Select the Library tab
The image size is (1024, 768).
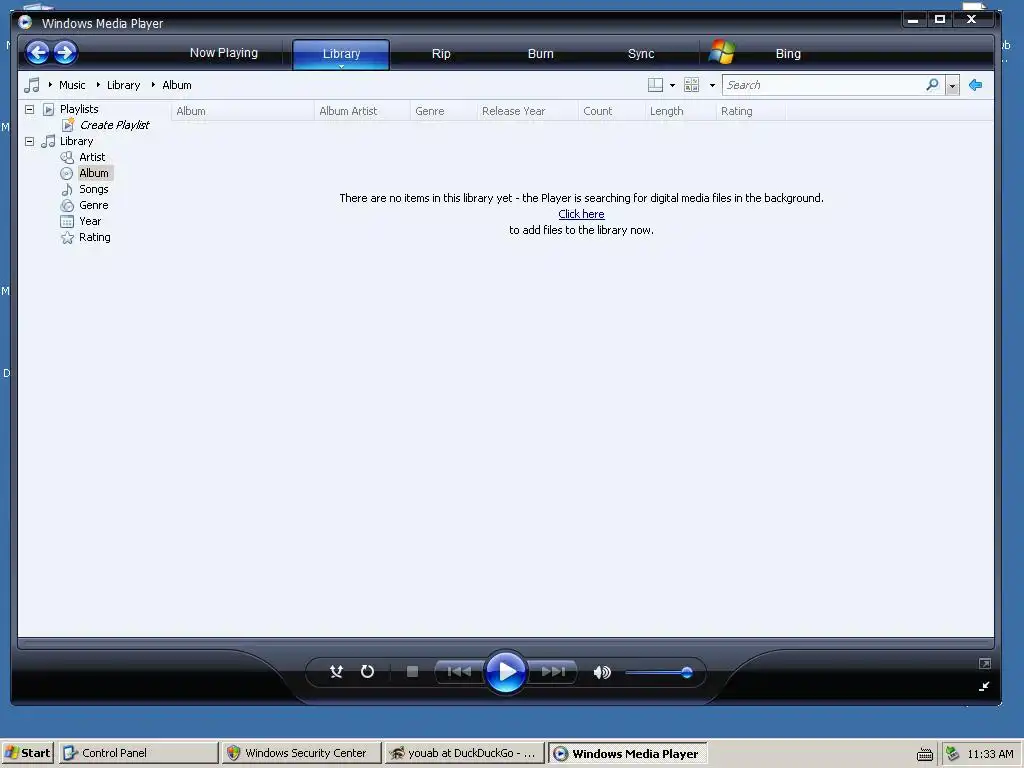[x=341, y=54]
